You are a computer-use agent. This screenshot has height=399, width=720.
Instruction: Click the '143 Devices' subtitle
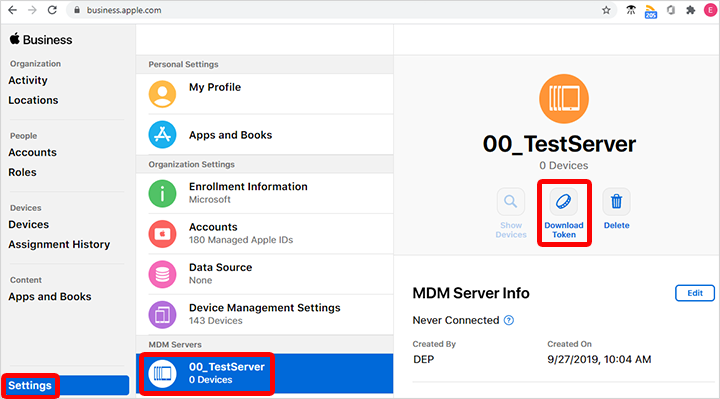pos(215,320)
